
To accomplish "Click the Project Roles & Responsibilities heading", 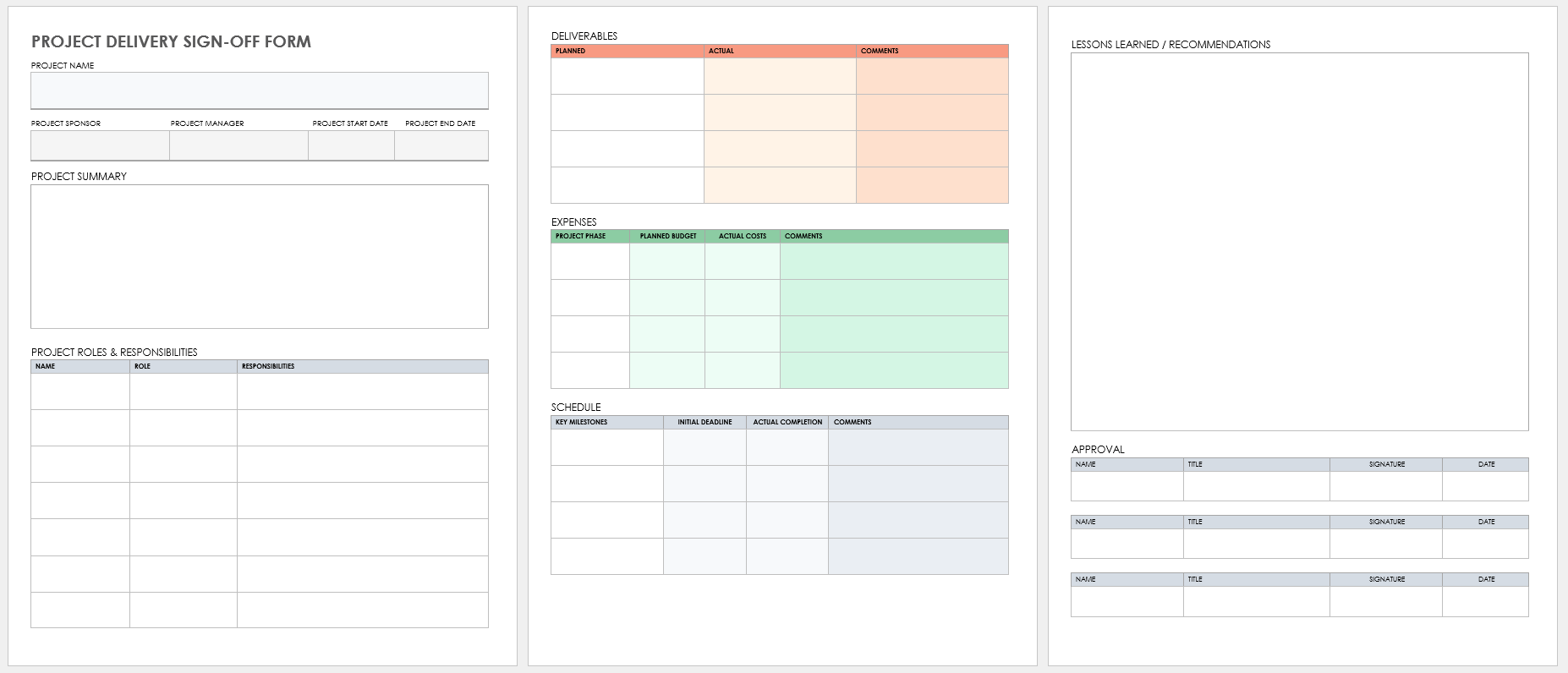I will pyautogui.click(x=114, y=353).
